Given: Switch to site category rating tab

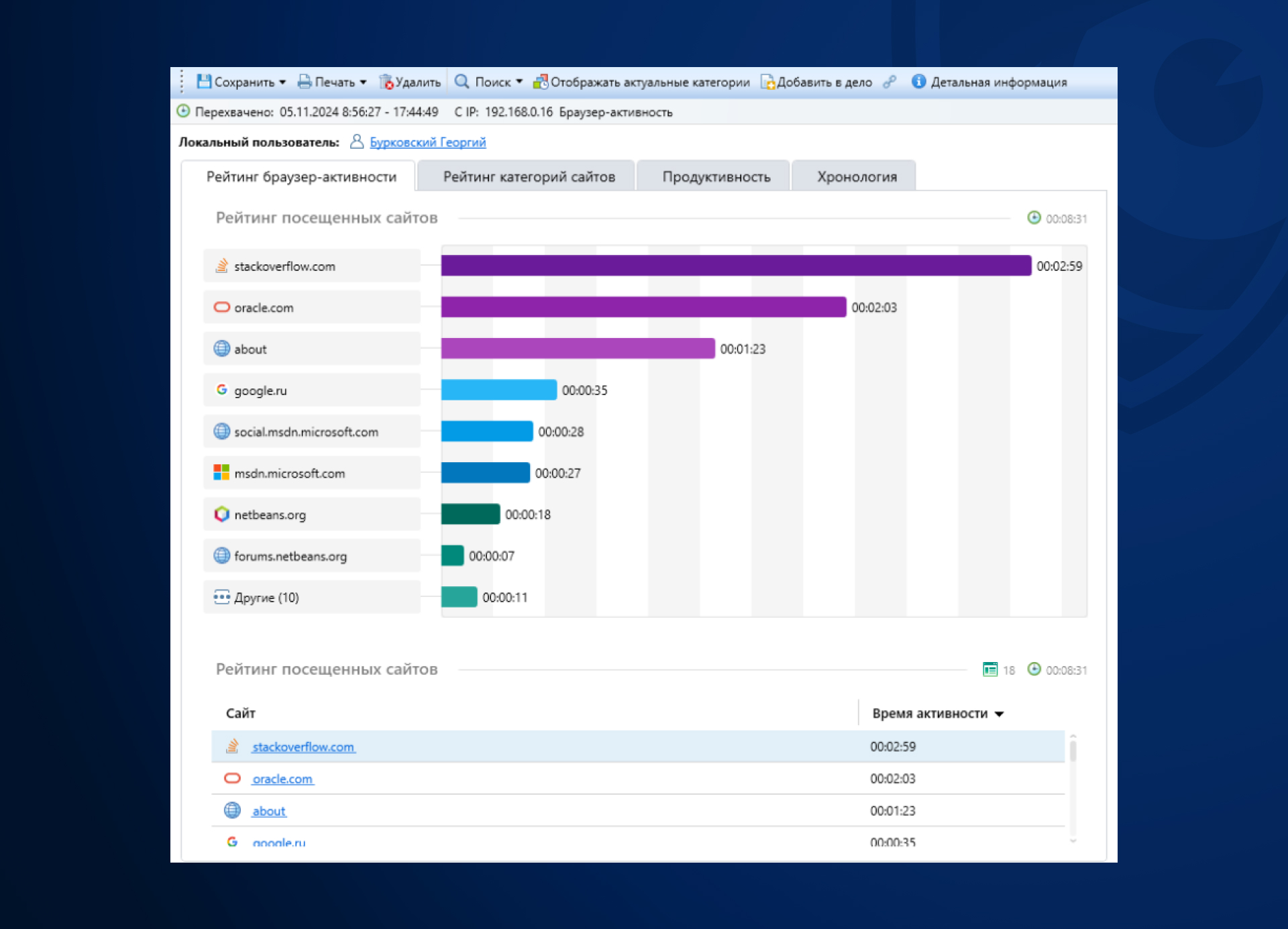Looking at the screenshot, I should (528, 176).
